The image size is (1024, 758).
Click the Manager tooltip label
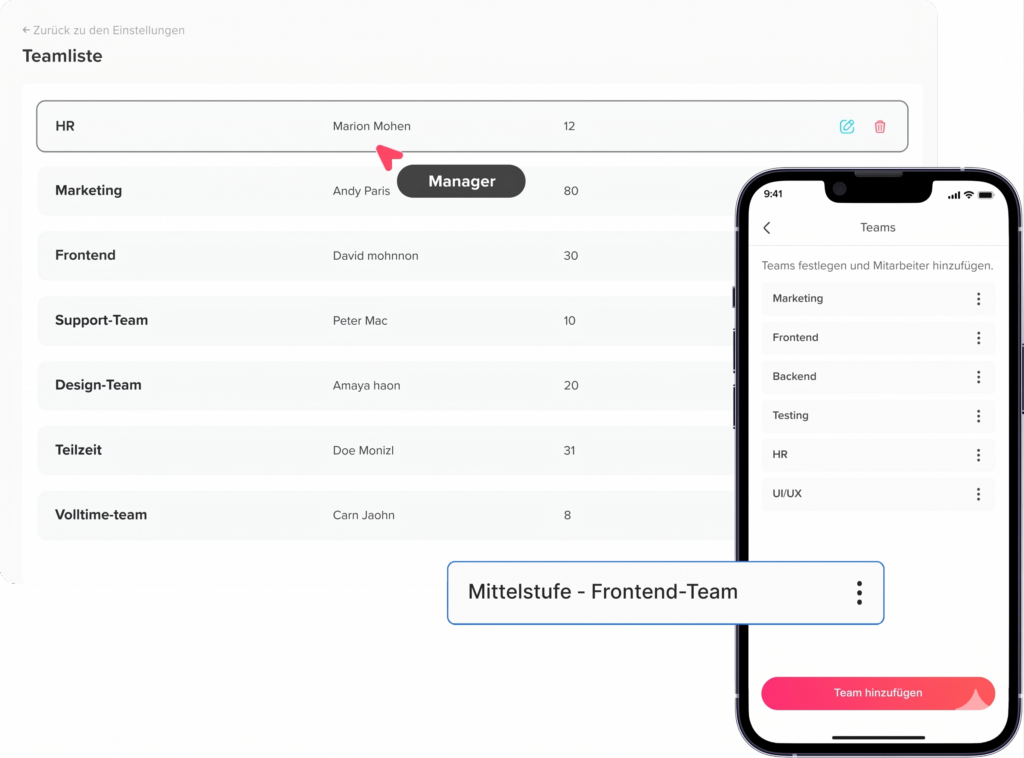pos(461,182)
